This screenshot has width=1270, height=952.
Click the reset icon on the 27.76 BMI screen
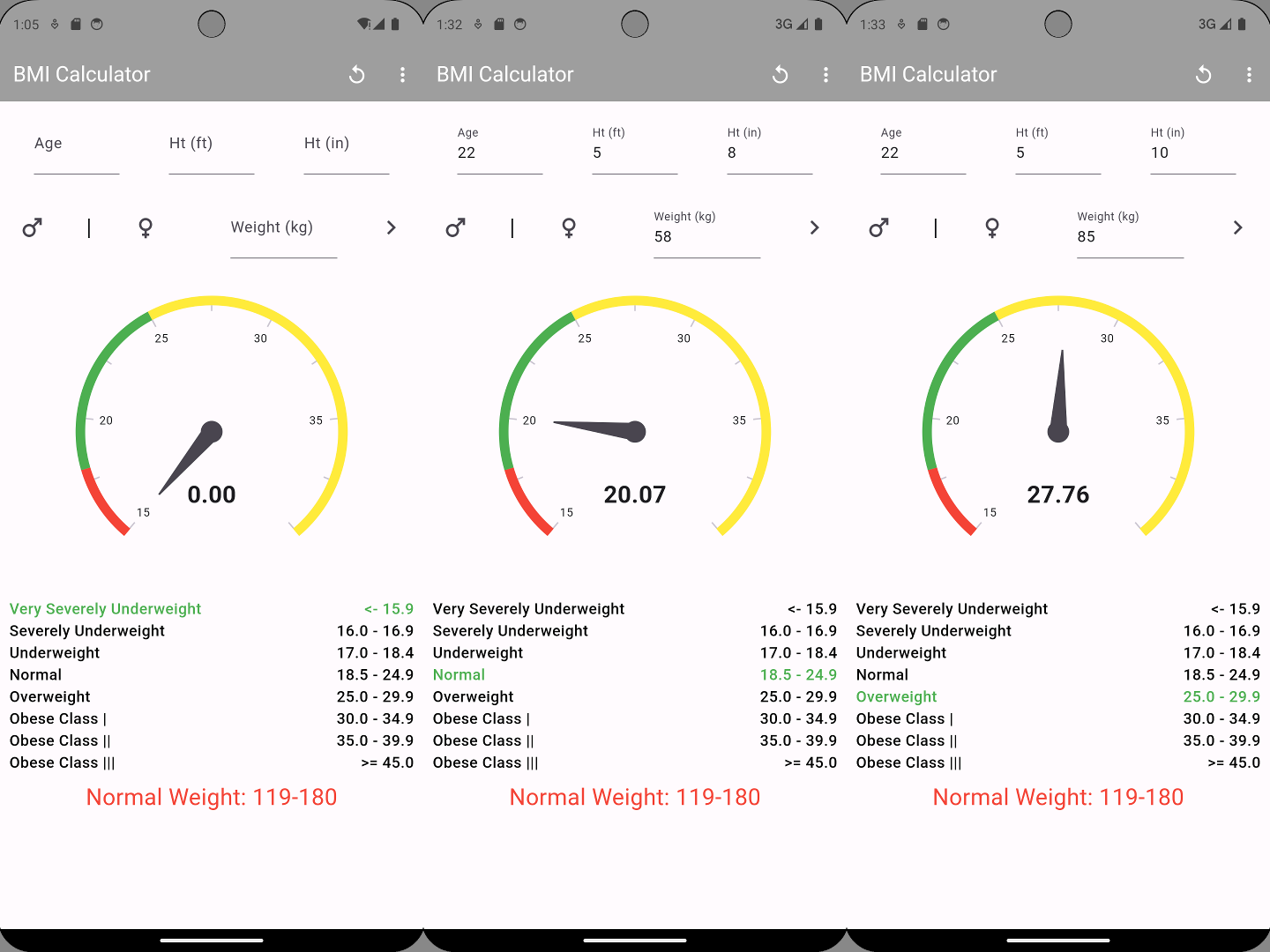1203,75
